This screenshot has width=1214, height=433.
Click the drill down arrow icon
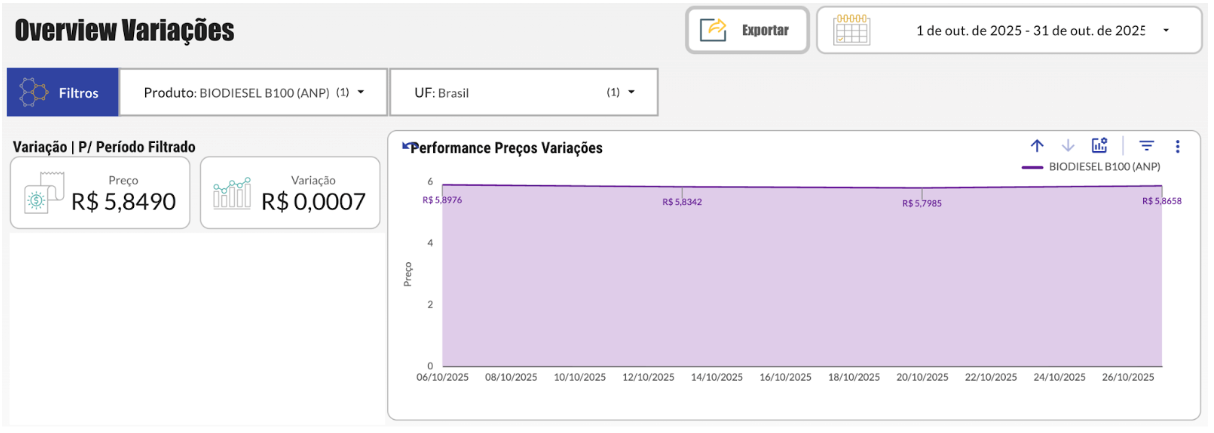pos(1068,147)
